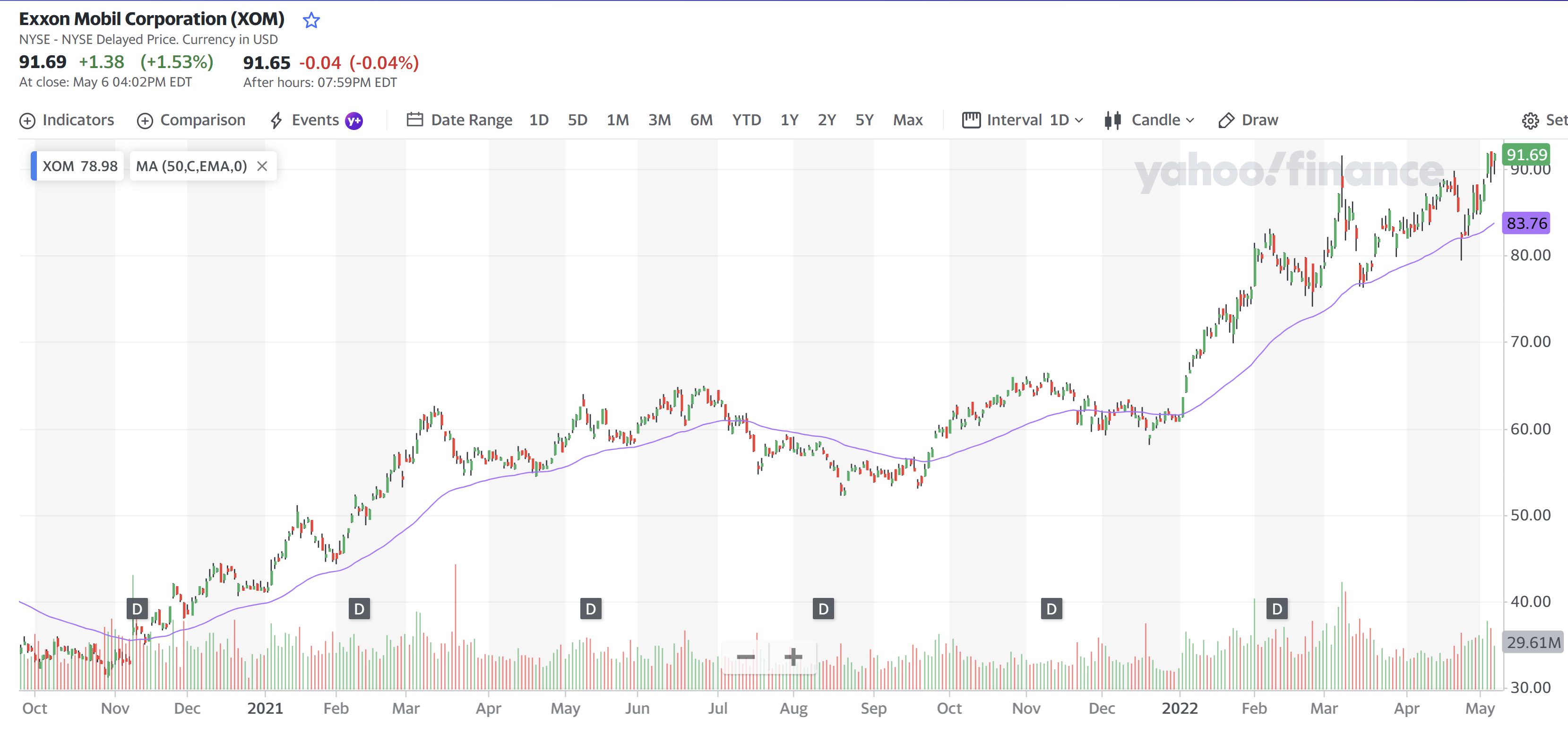Select the 5Y time range
1568x735 pixels.
[864, 120]
